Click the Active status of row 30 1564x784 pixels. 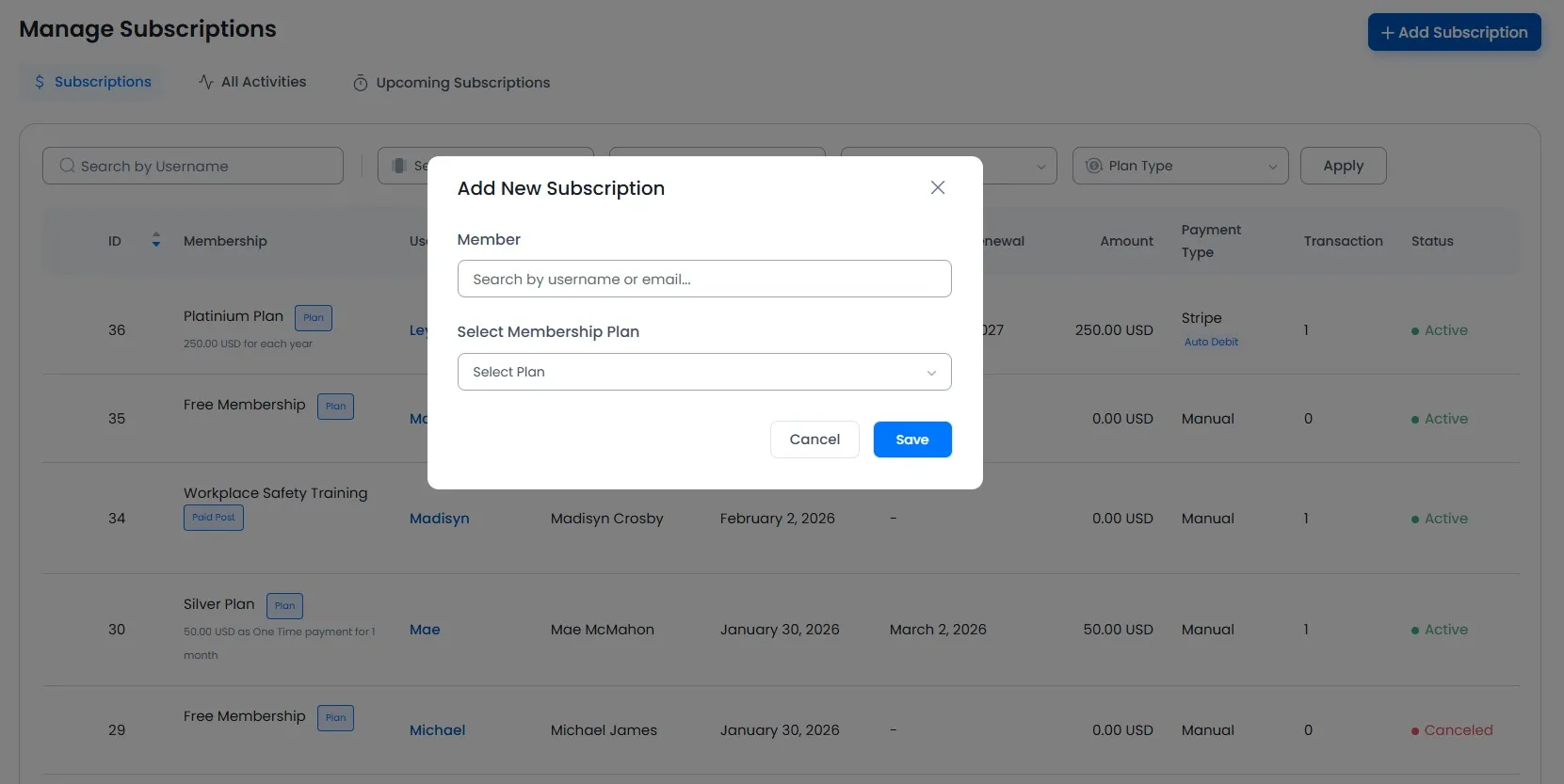pyautogui.click(x=1440, y=630)
